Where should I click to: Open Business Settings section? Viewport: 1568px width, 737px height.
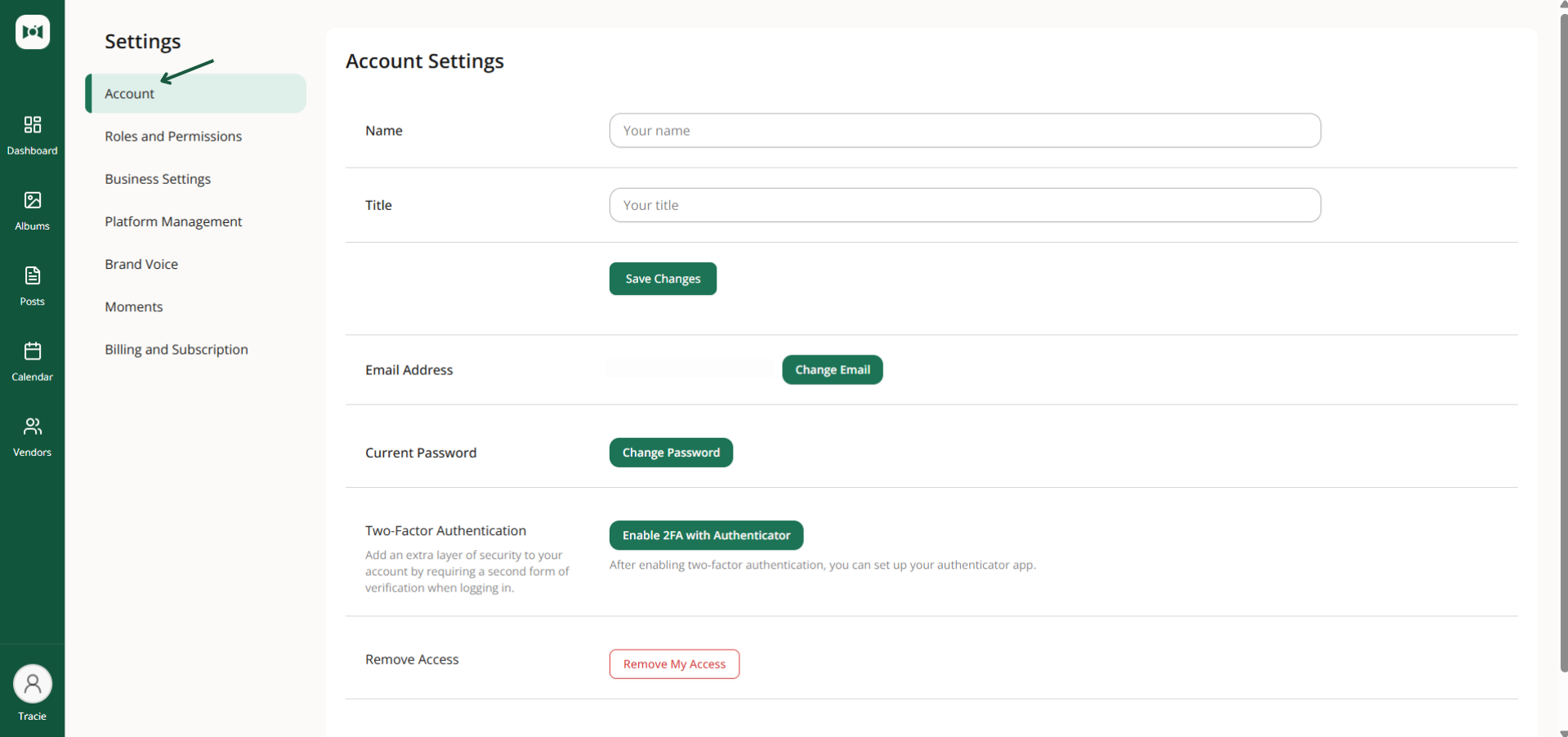coord(158,179)
